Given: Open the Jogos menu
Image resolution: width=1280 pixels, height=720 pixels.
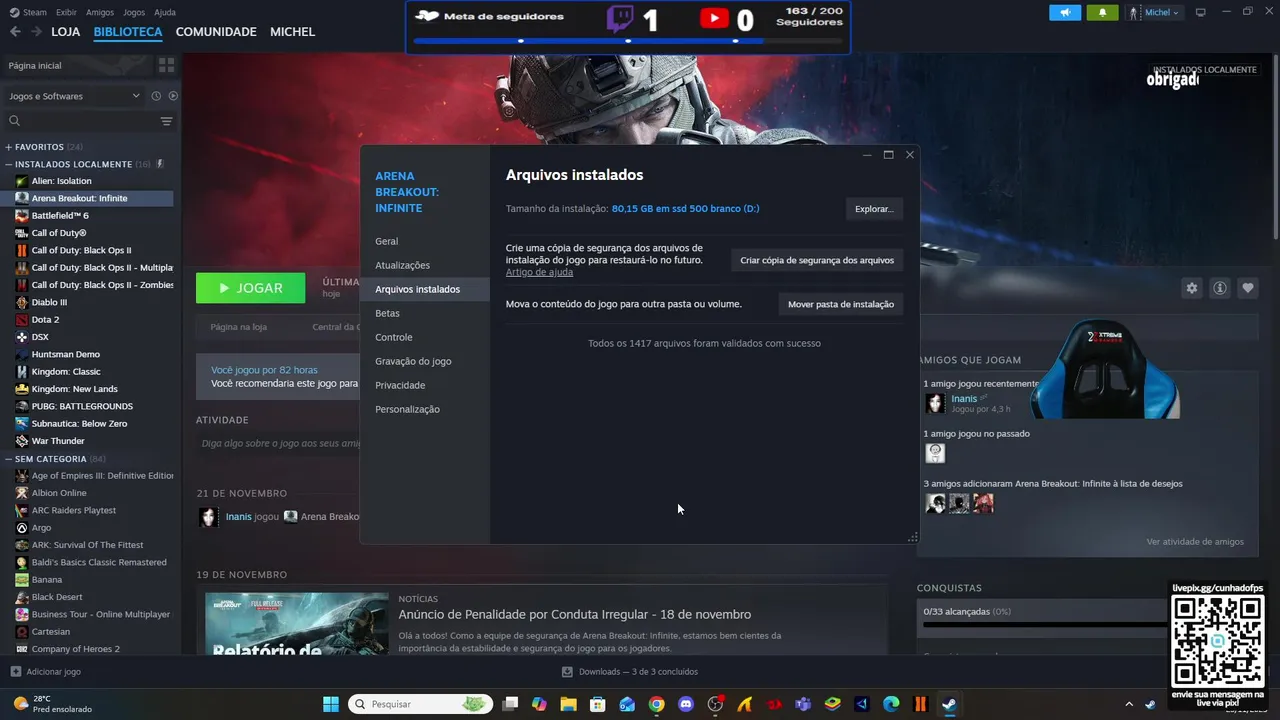Looking at the screenshot, I should tap(134, 12).
